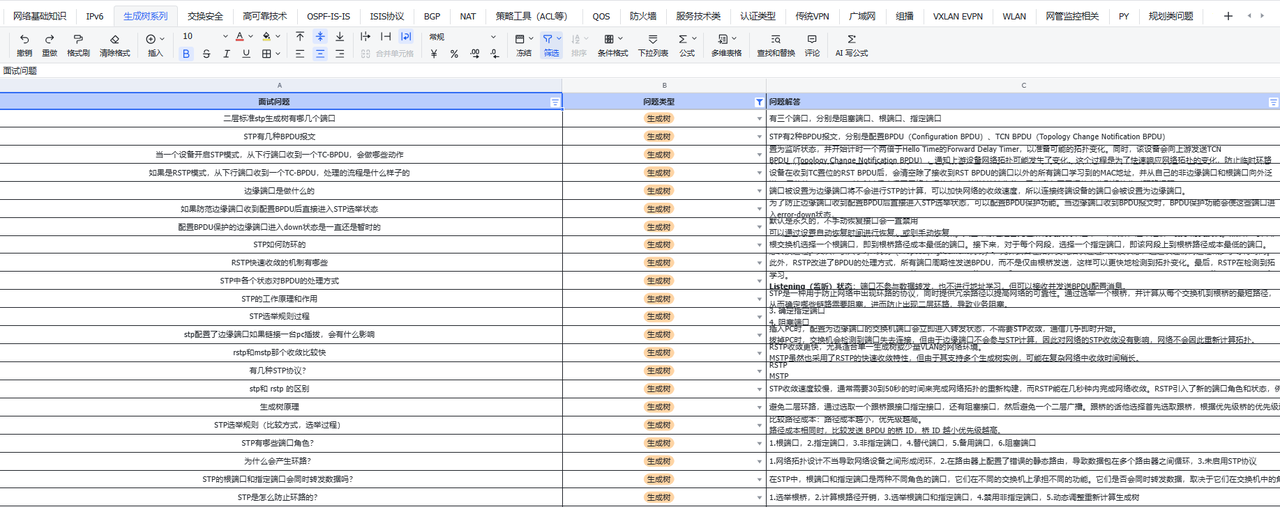
Task: Apply percent % format
Action: pos(454,54)
